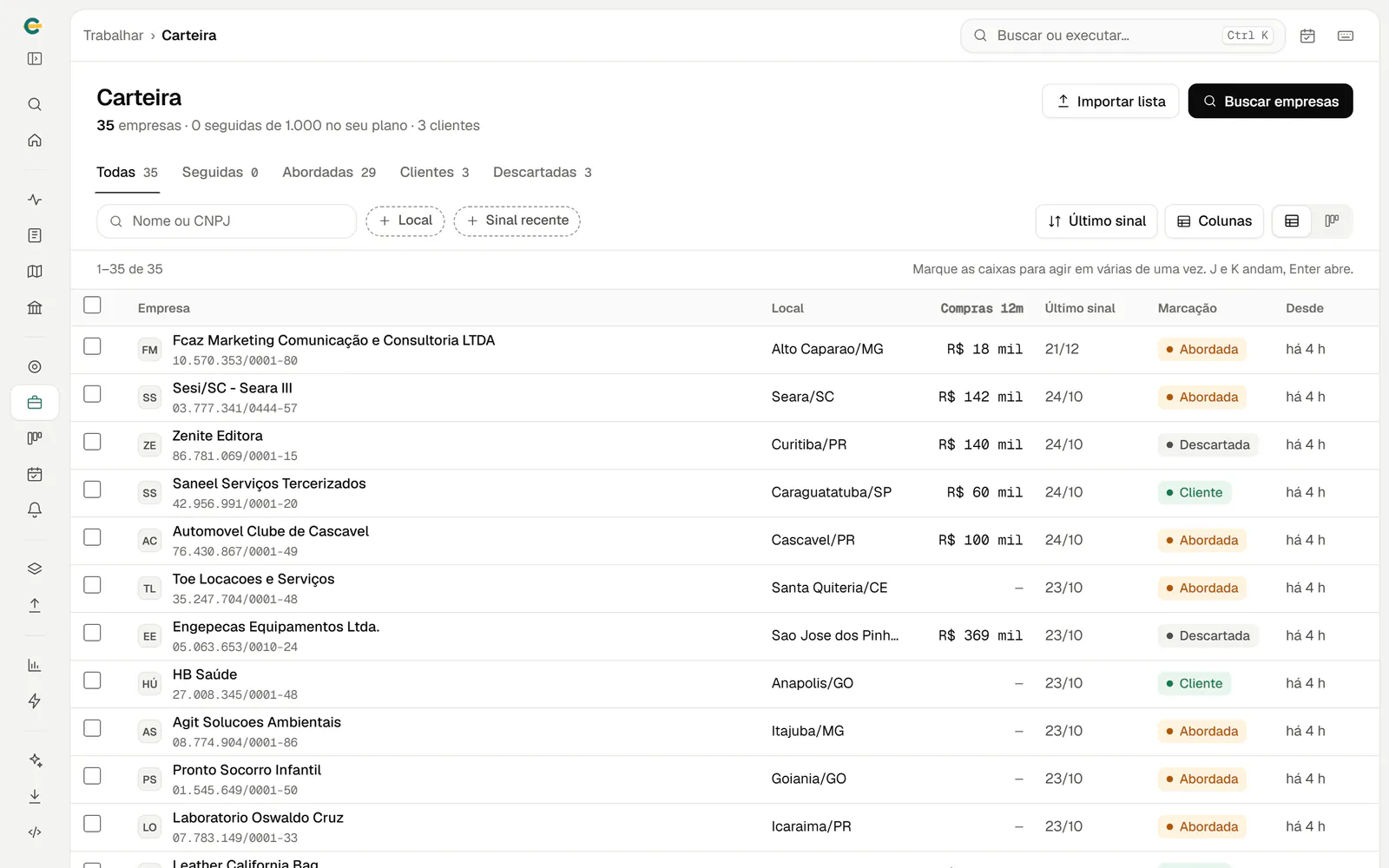Viewport: 1389px width, 868px height.
Task: Select the Sesi/SC - Seara III checkbox
Action: pos(92,394)
